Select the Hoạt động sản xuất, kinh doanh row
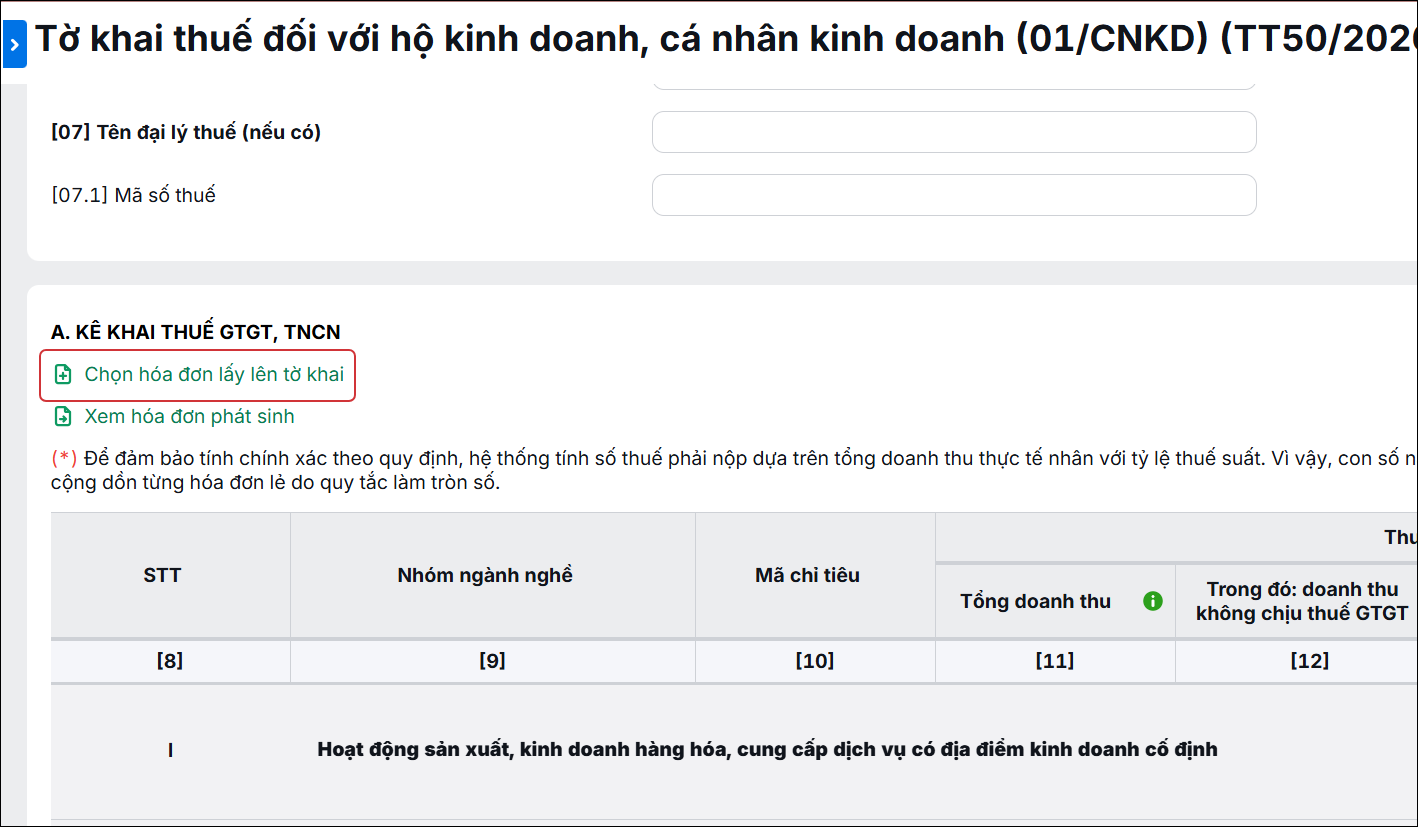 click(734, 750)
